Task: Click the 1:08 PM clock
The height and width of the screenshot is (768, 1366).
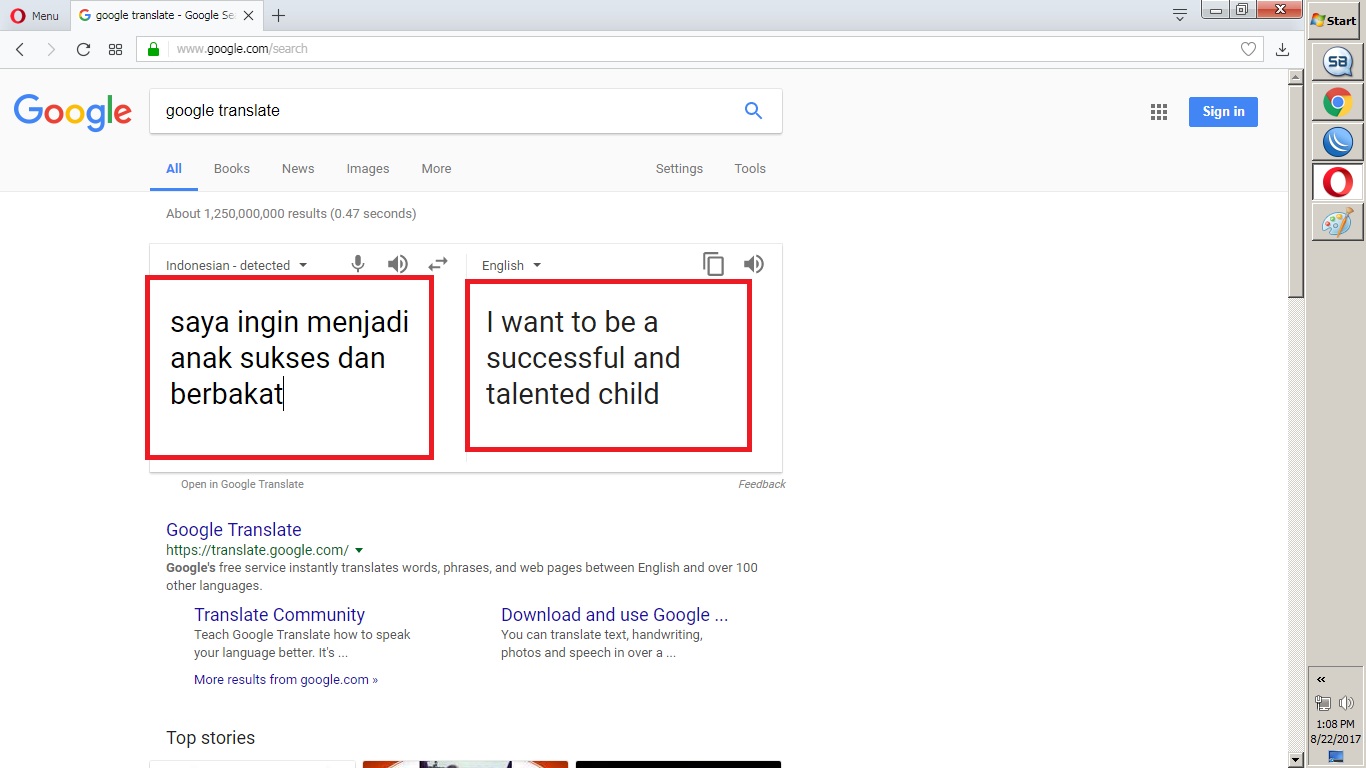Action: (x=1335, y=724)
